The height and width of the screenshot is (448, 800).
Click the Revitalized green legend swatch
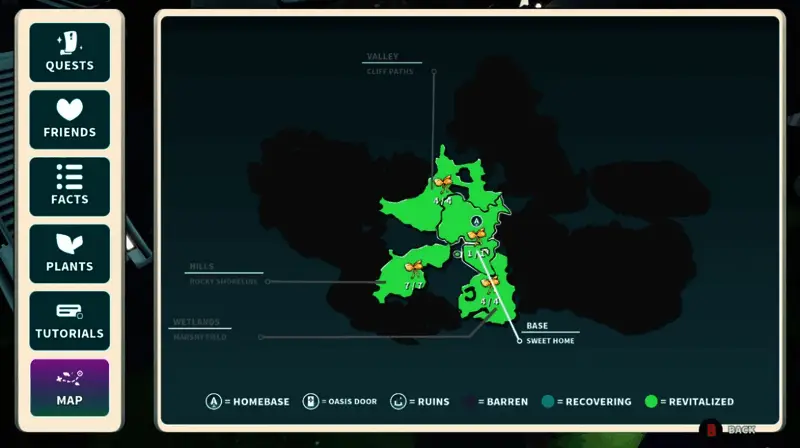pos(651,402)
